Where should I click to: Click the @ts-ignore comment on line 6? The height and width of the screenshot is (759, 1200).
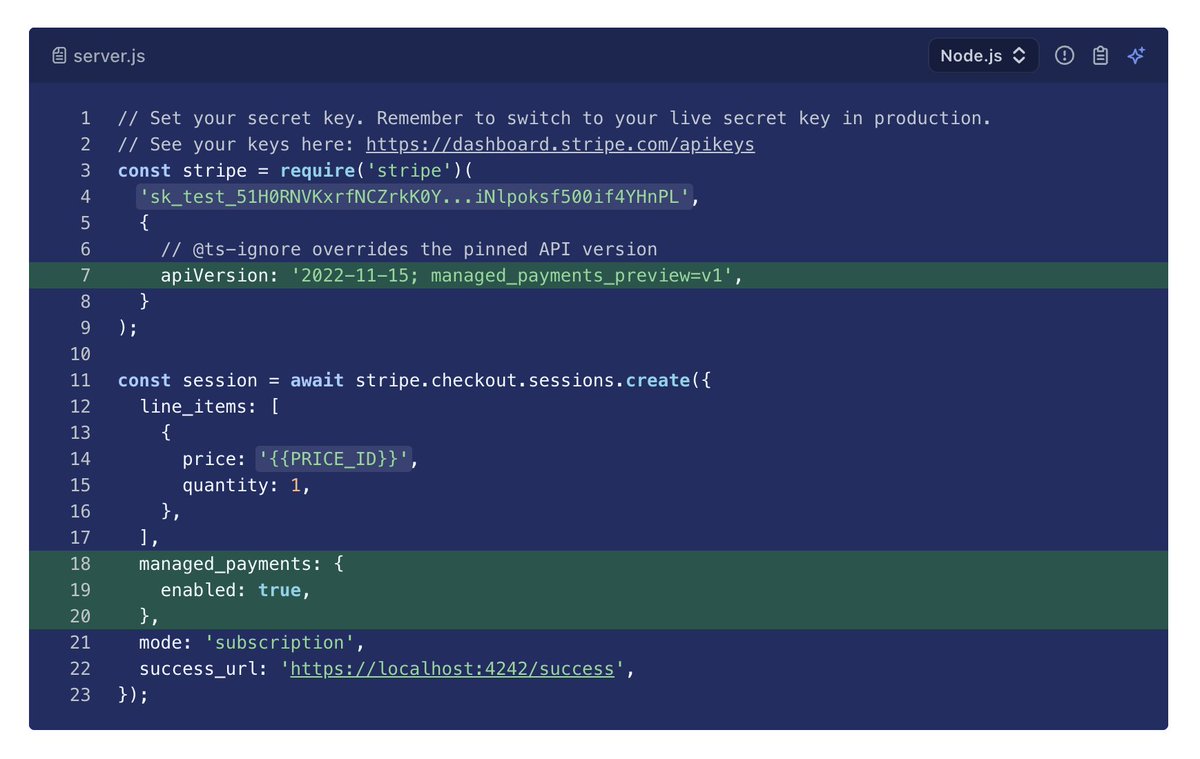(x=409, y=249)
